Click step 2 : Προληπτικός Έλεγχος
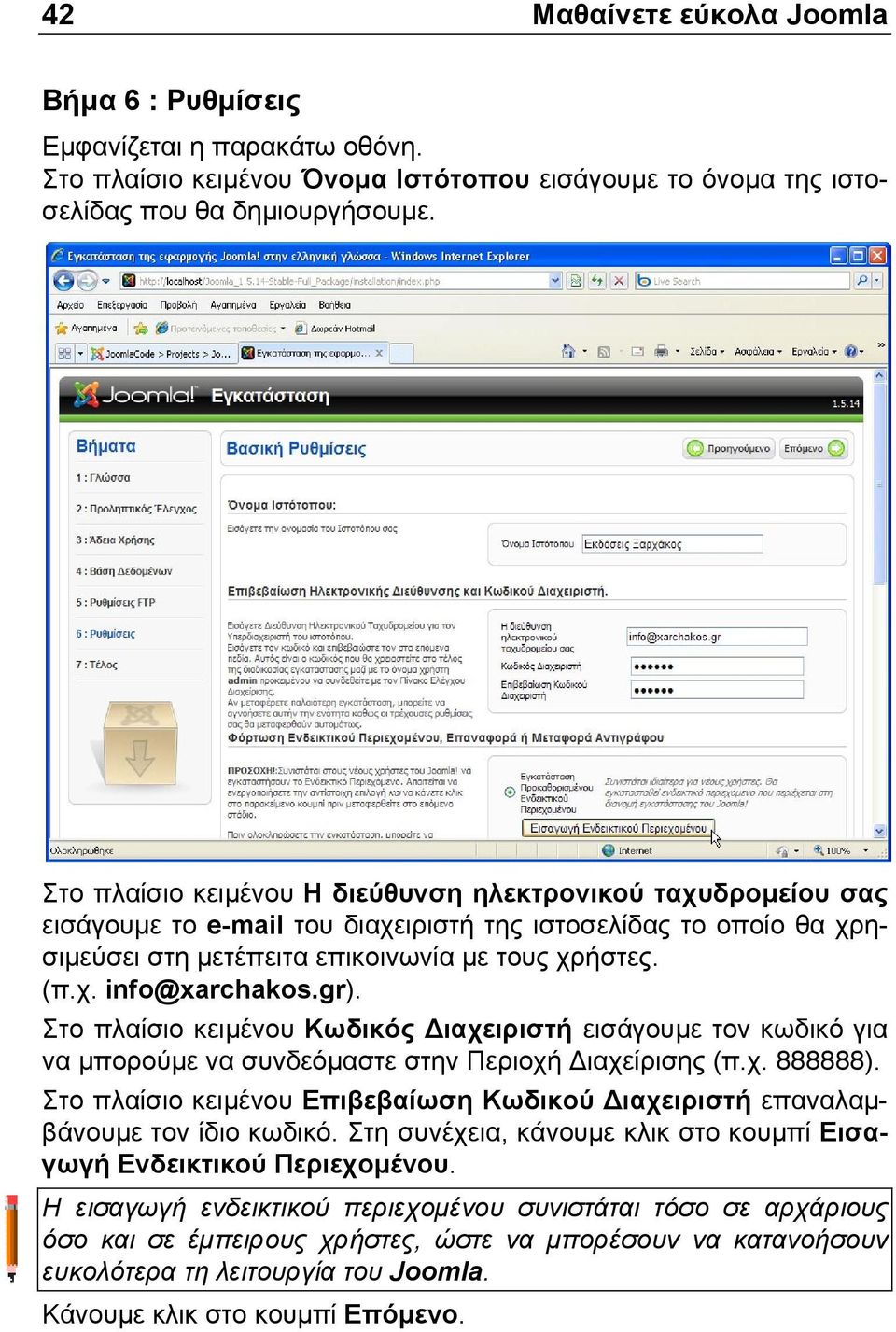The image size is (896, 1332). [136, 509]
